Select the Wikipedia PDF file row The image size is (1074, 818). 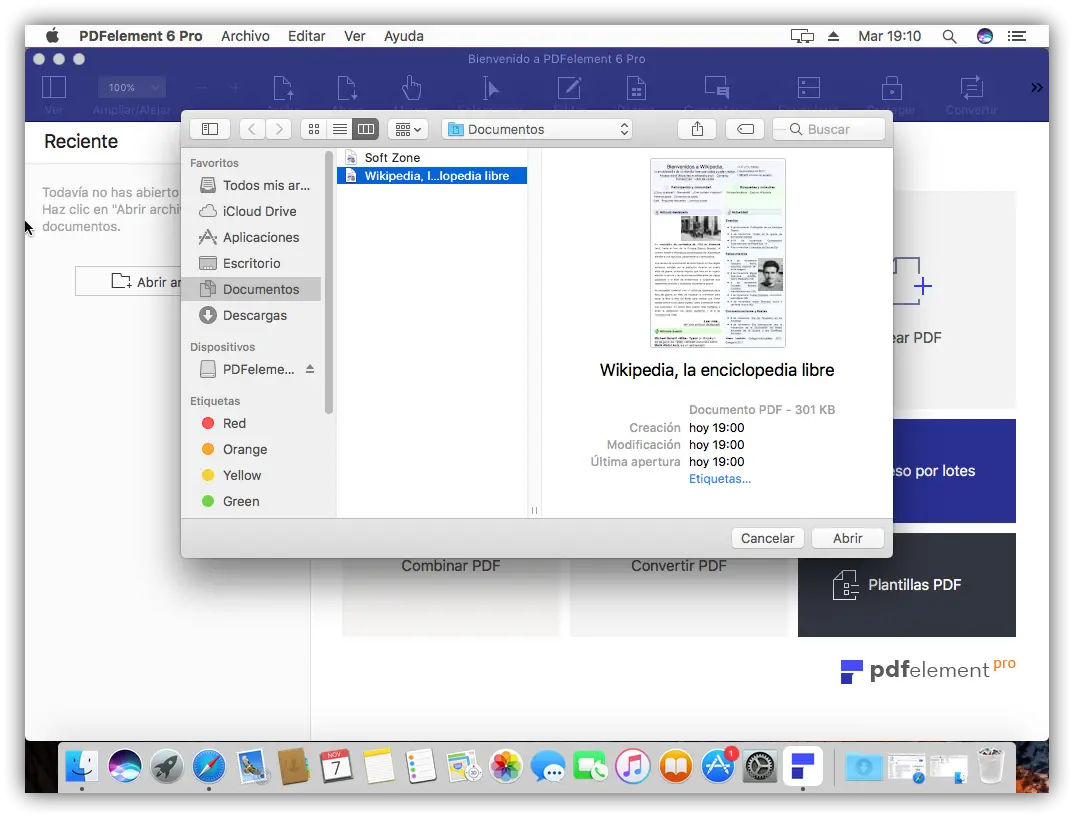pos(432,176)
